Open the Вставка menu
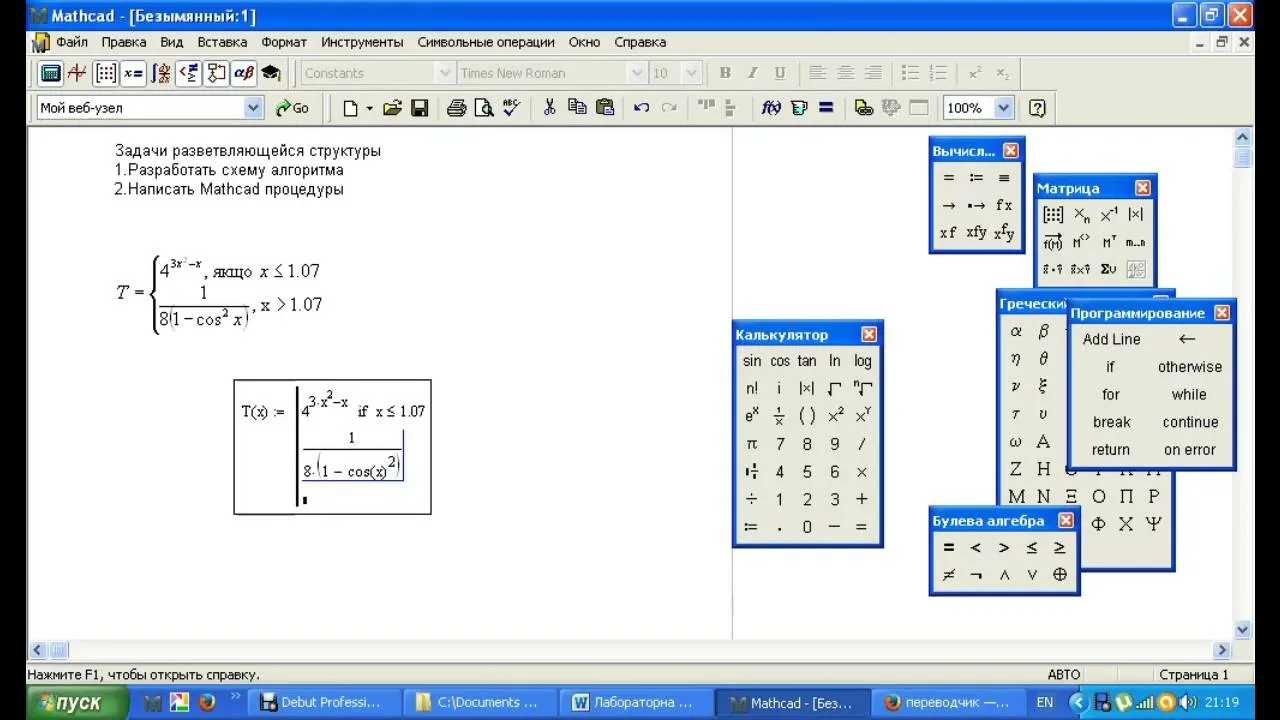1280x720 pixels. pos(222,42)
